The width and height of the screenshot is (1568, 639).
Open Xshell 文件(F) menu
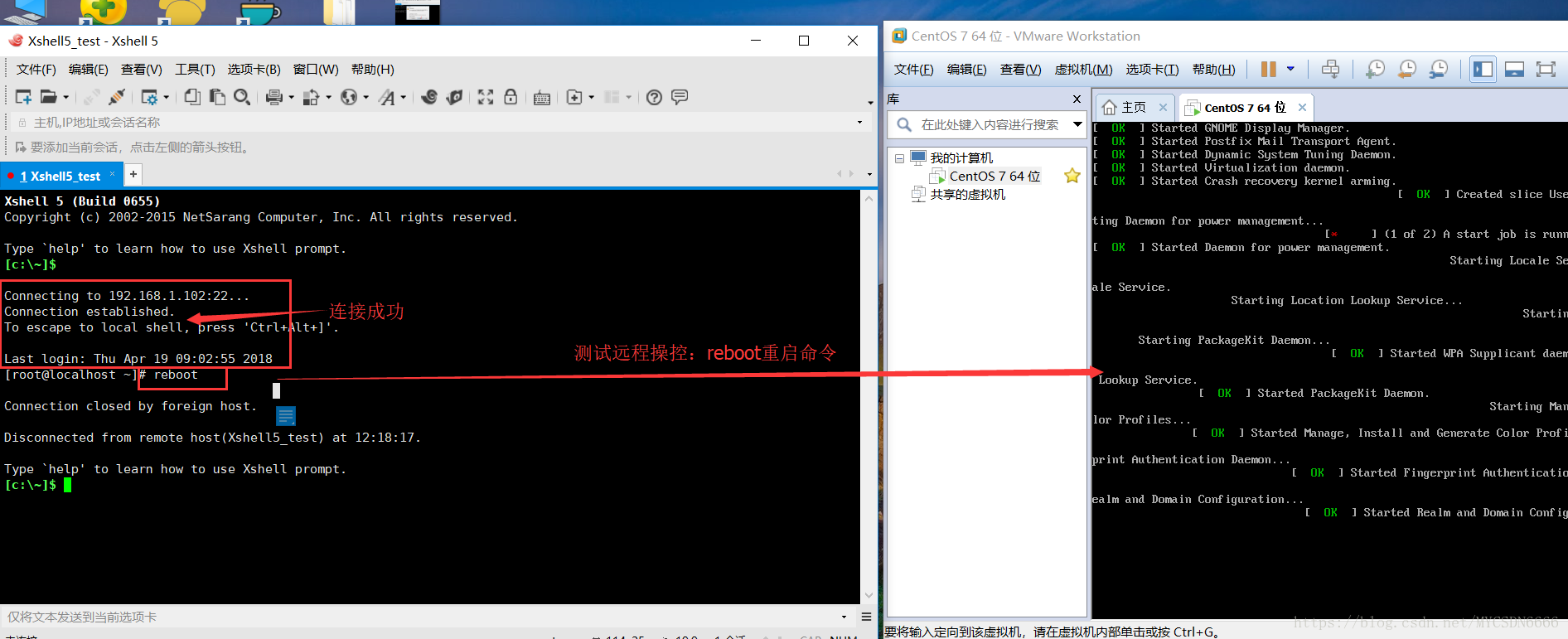(x=36, y=70)
